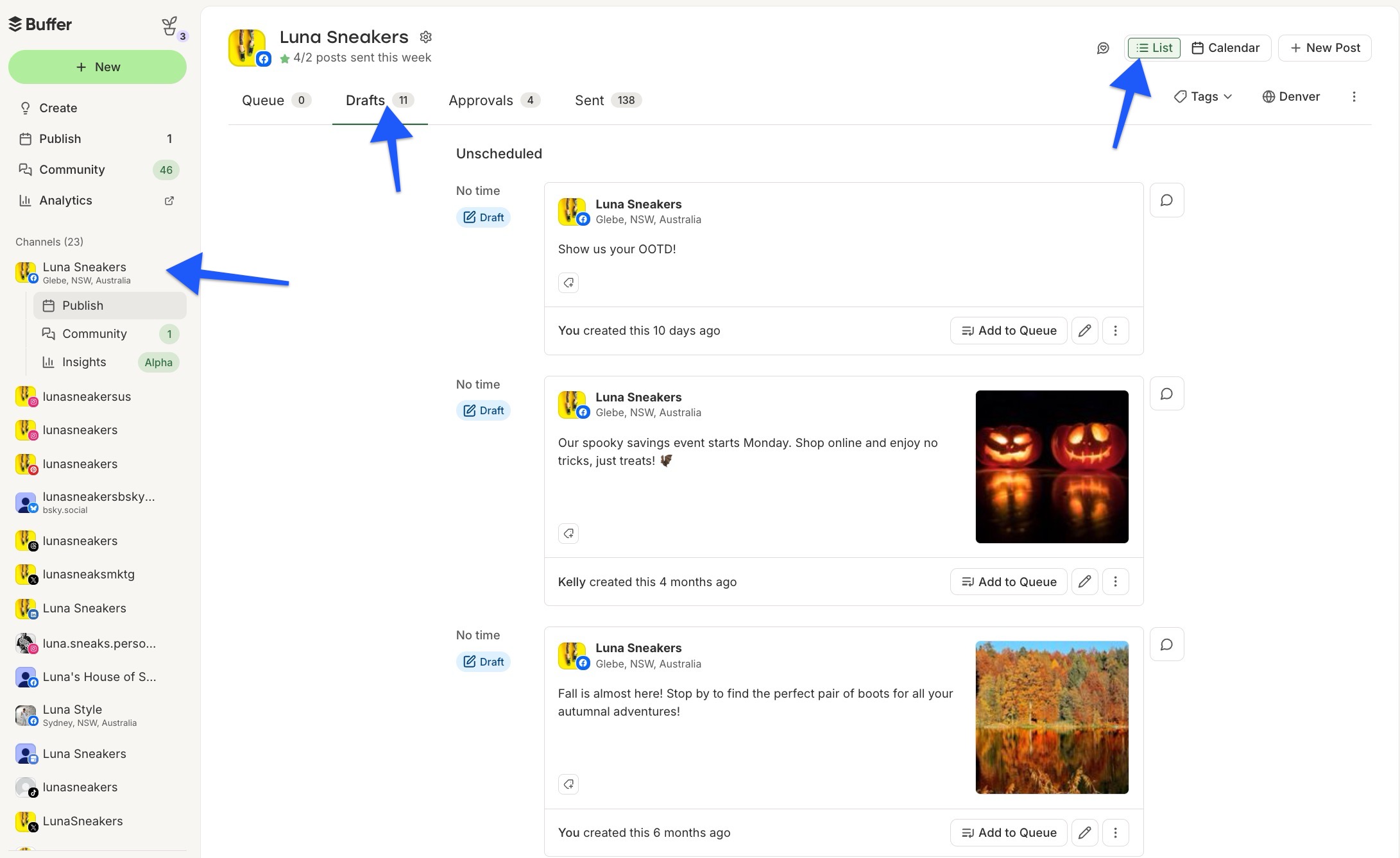1400x858 pixels.
Task: Edit the Show us your OOTD draft
Action: click(x=1084, y=331)
